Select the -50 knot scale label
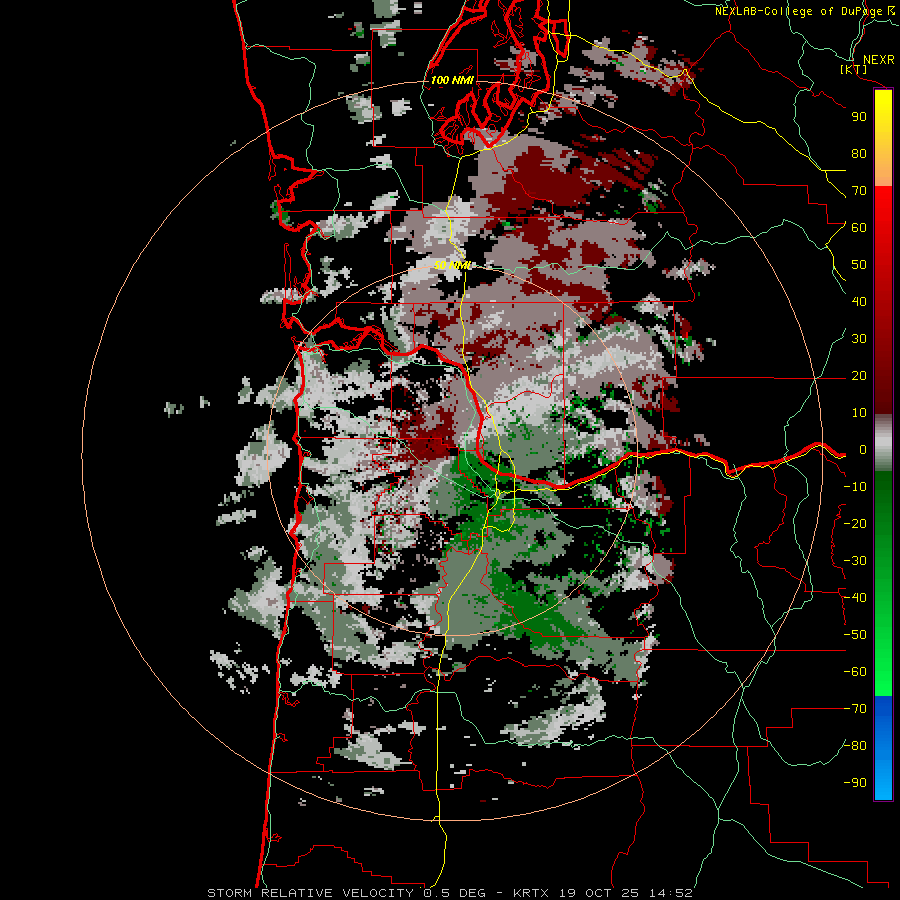Screen dimensions: 900x900 click(x=855, y=635)
